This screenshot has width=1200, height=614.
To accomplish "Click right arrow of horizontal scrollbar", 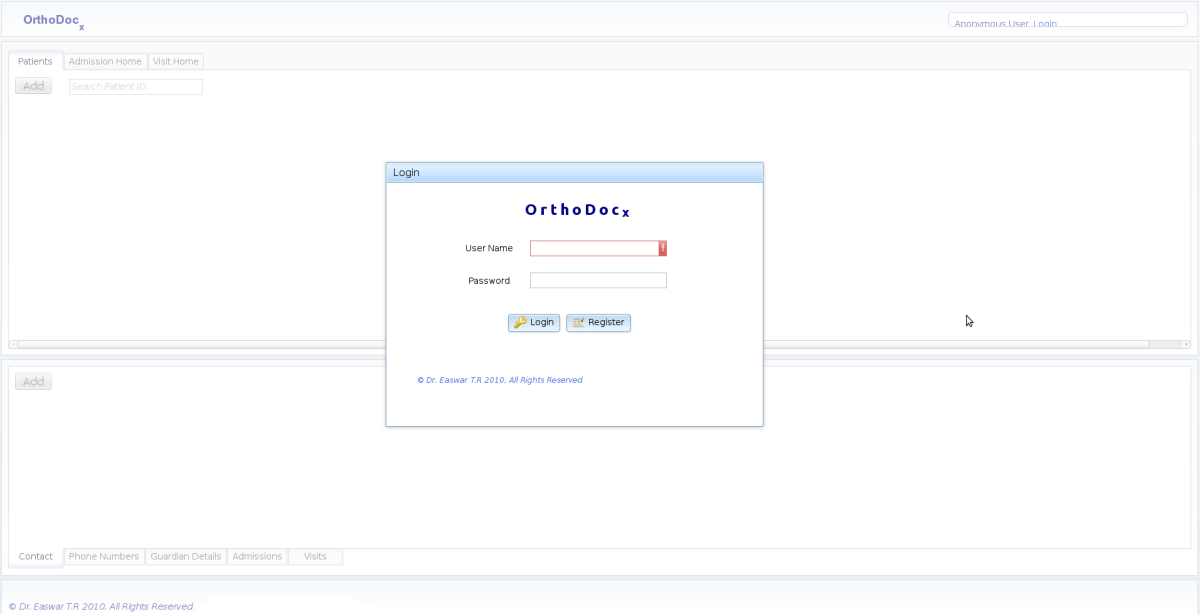I will click(x=1186, y=344).
